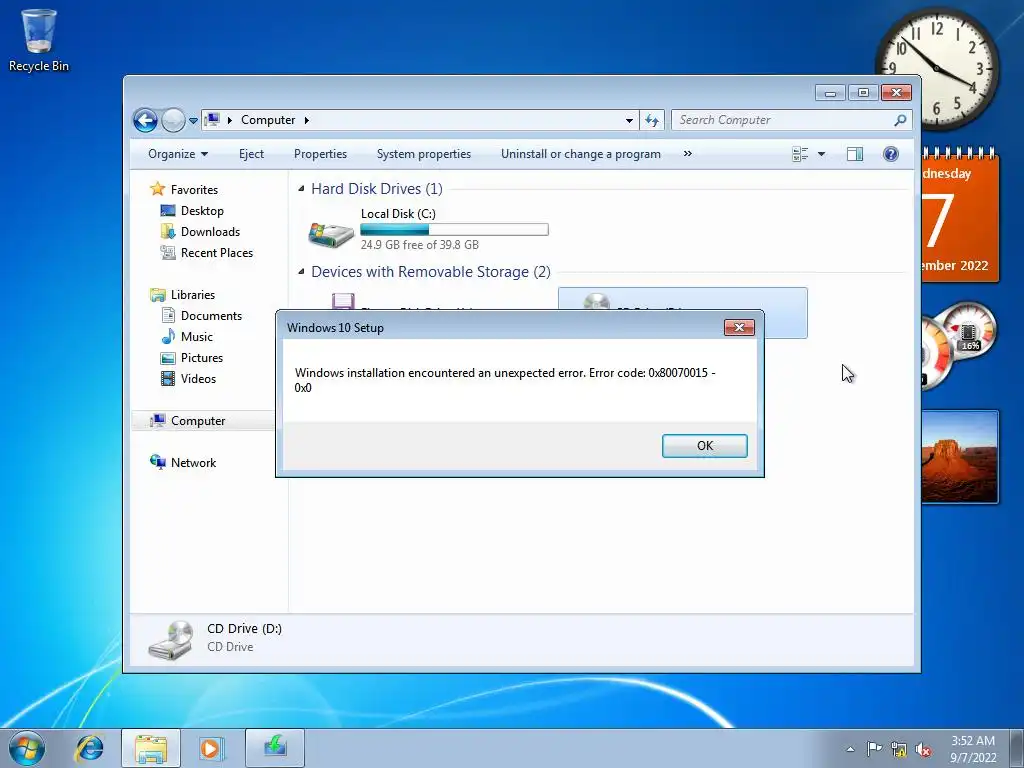The height and width of the screenshot is (768, 1024).
Task: Click the Help question mark icon
Action: click(x=891, y=154)
